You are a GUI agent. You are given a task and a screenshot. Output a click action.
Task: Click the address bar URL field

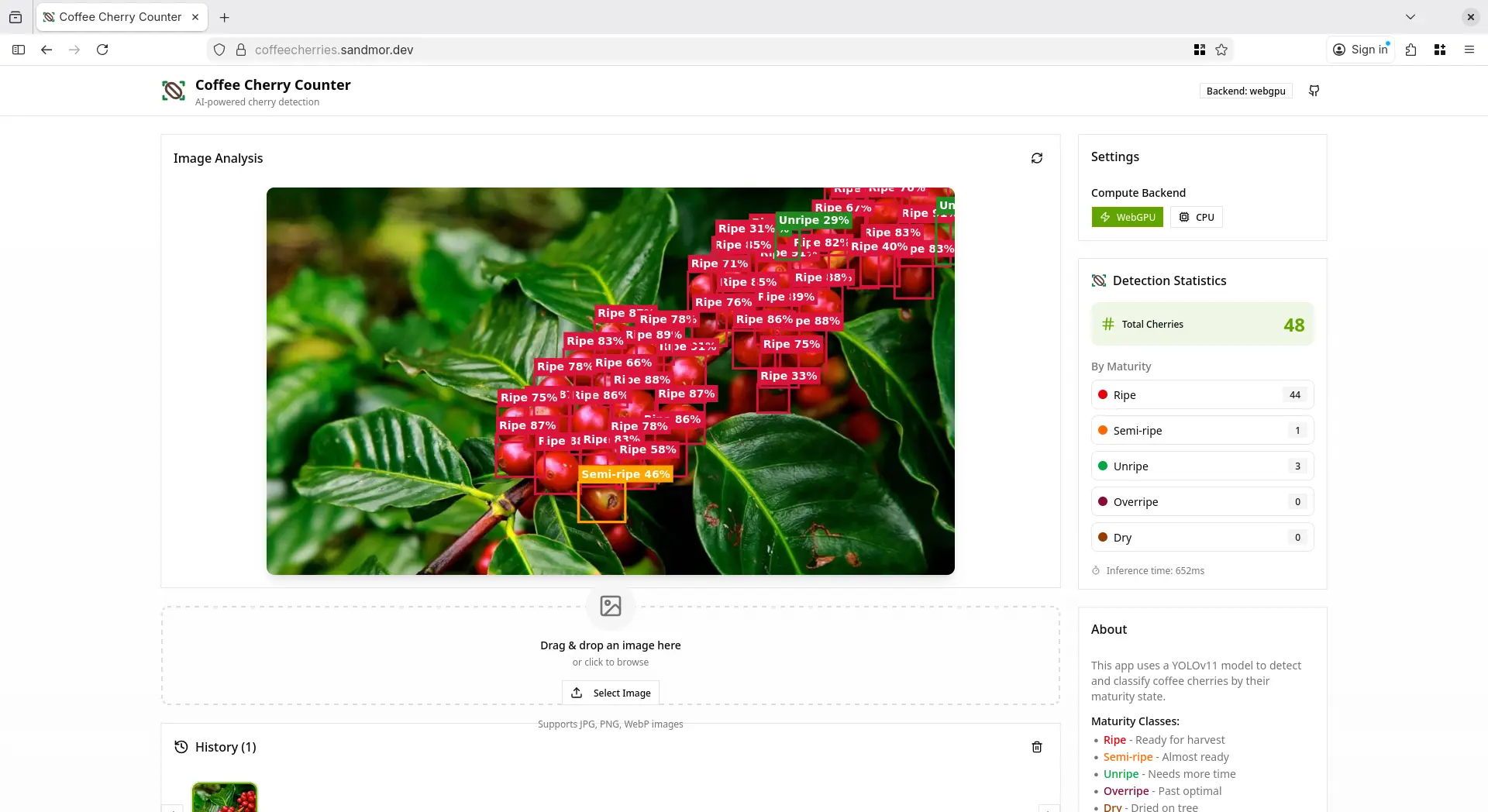[x=697, y=50]
